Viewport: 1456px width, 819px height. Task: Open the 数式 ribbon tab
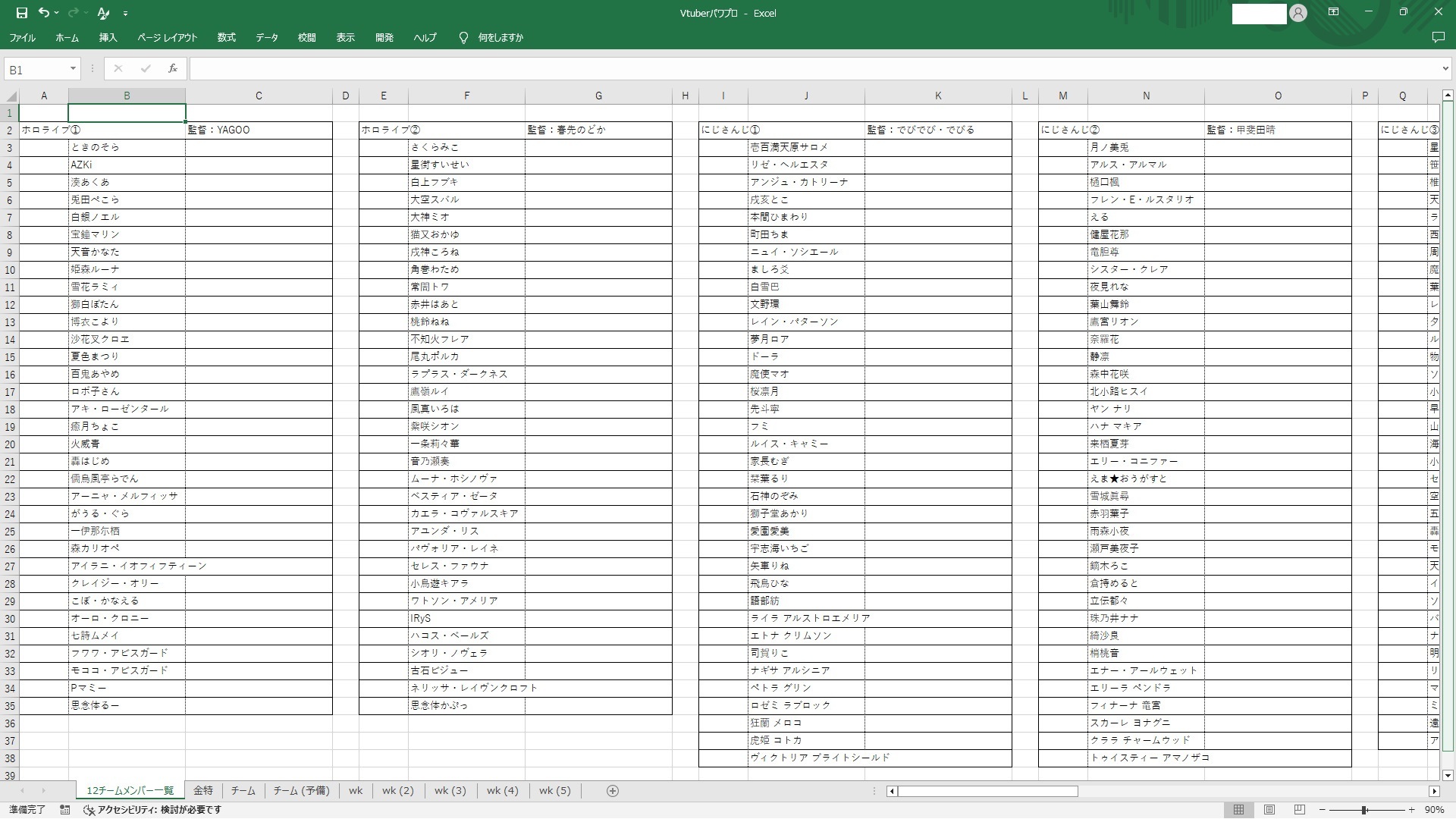(226, 37)
